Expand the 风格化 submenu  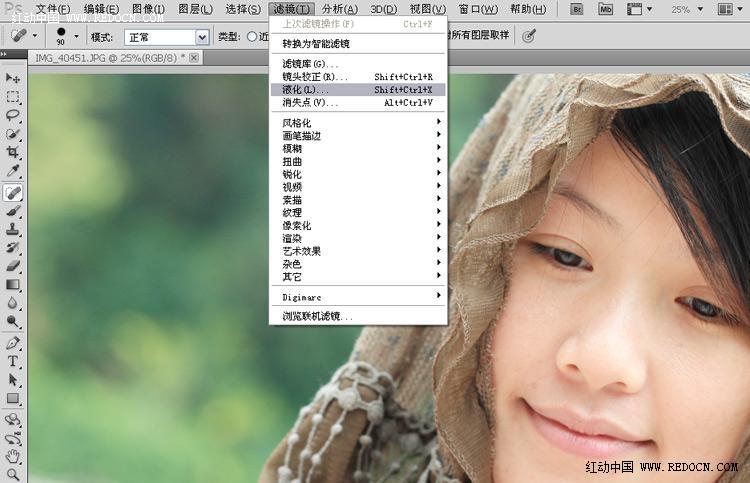click(x=359, y=122)
